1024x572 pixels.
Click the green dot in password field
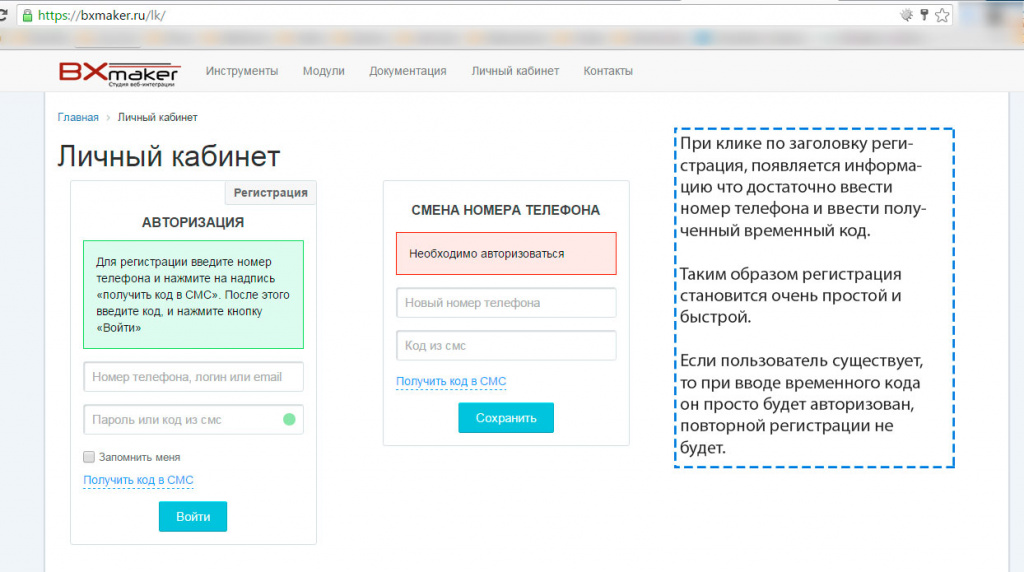(289, 419)
